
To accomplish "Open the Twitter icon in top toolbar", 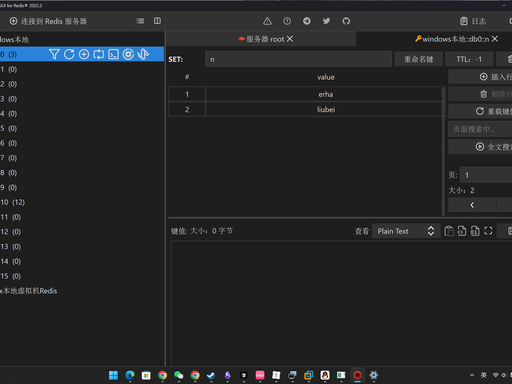I will (326, 21).
